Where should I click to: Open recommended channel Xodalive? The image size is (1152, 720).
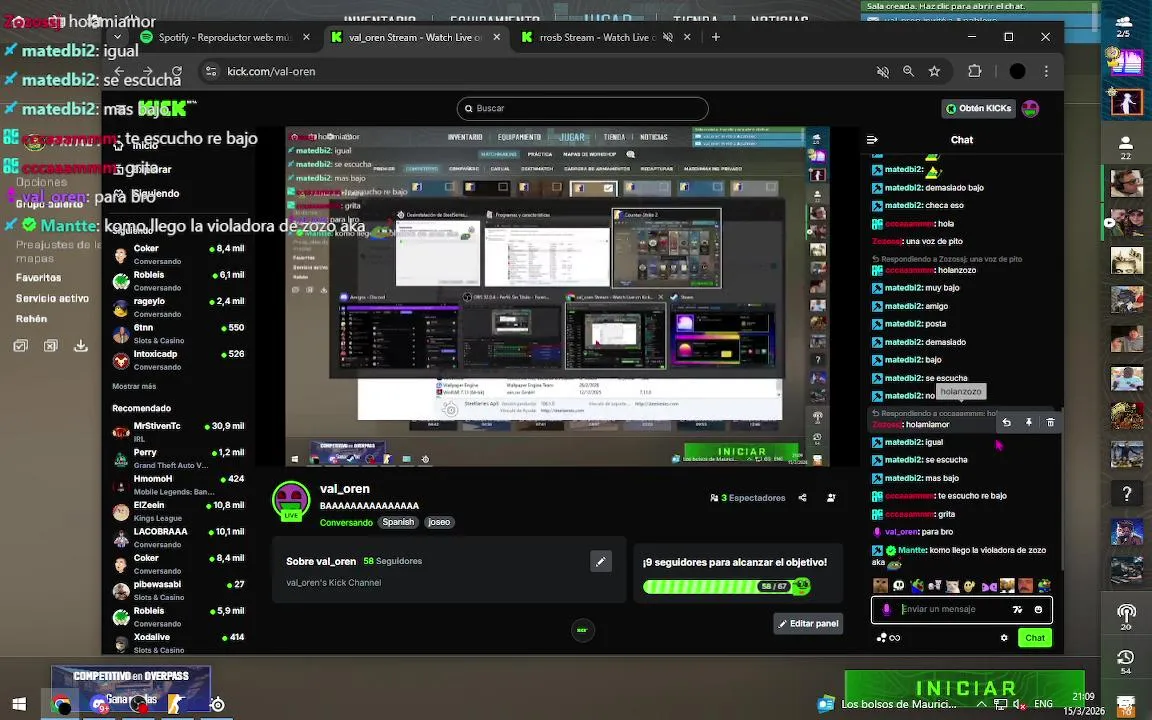click(179, 643)
